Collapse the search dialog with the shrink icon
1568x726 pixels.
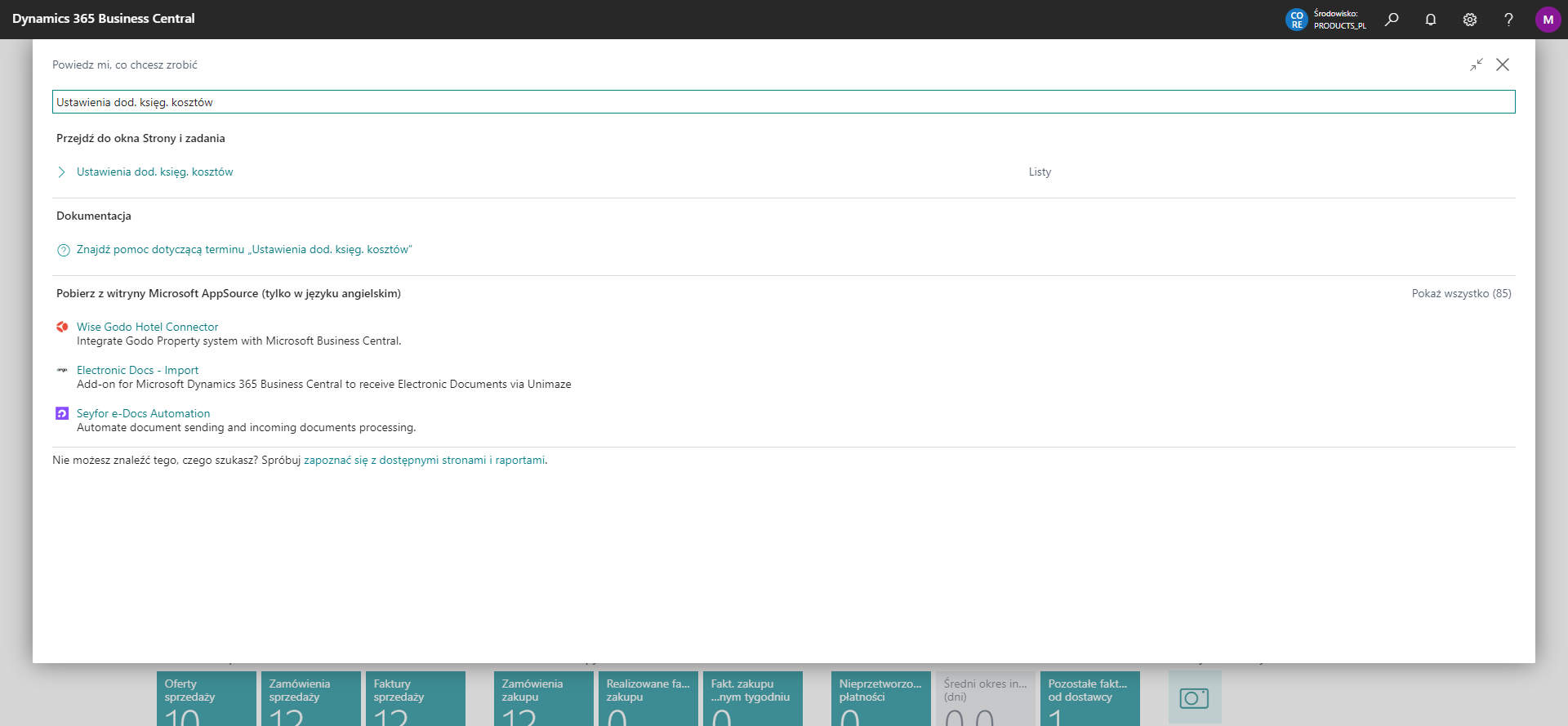pos(1477,65)
